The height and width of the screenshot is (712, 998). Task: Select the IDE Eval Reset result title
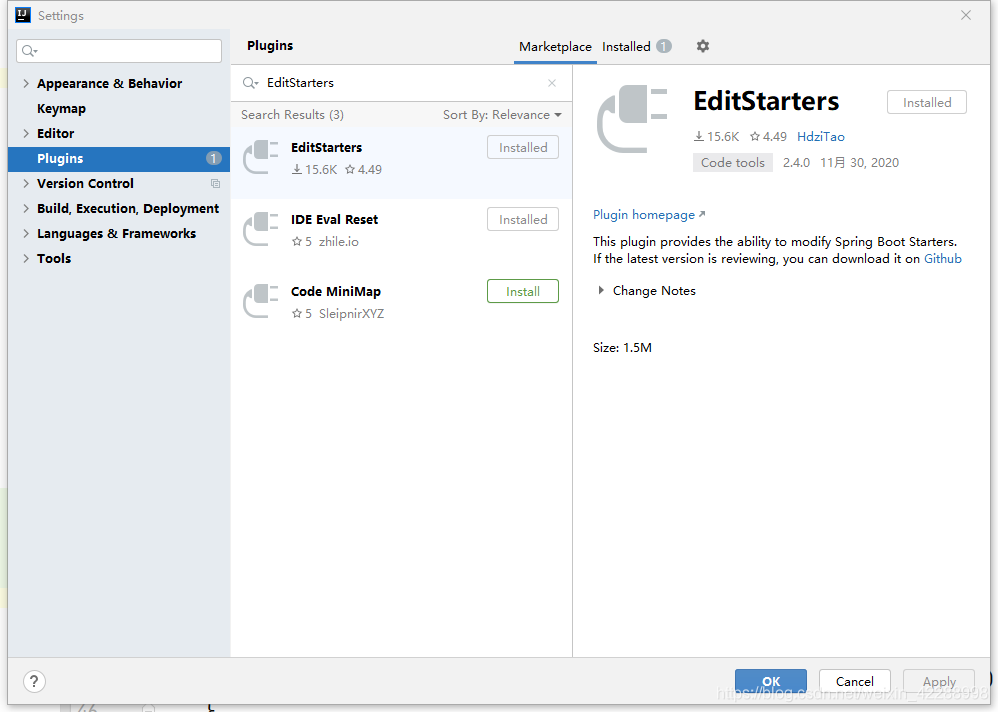[334, 219]
